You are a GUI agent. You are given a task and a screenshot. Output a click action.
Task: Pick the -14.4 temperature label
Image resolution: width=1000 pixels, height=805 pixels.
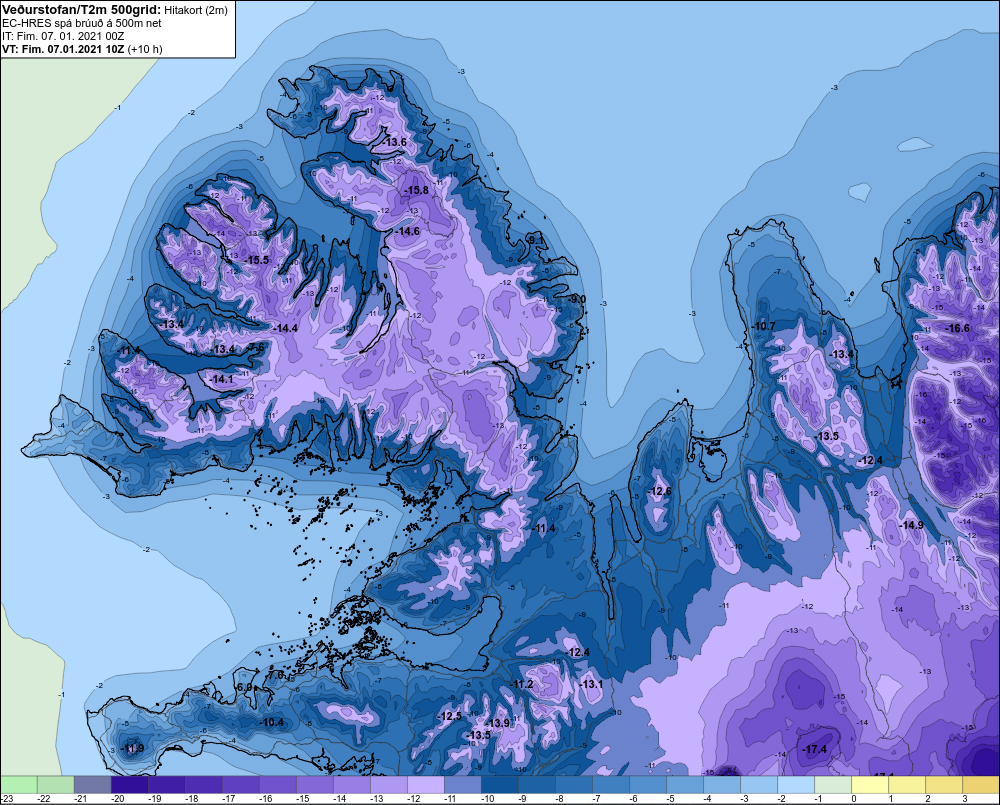(x=286, y=328)
